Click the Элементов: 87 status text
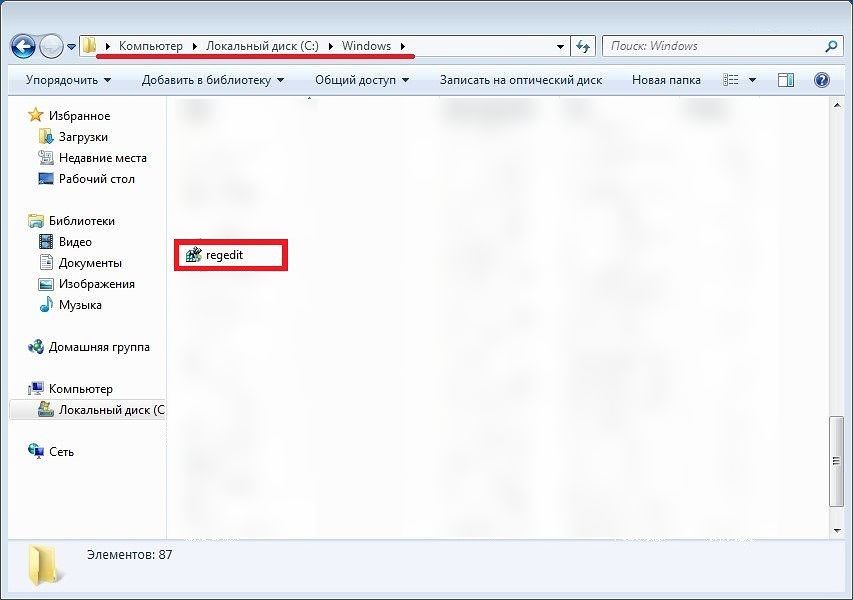Viewport: 853px width, 600px height. (129, 555)
